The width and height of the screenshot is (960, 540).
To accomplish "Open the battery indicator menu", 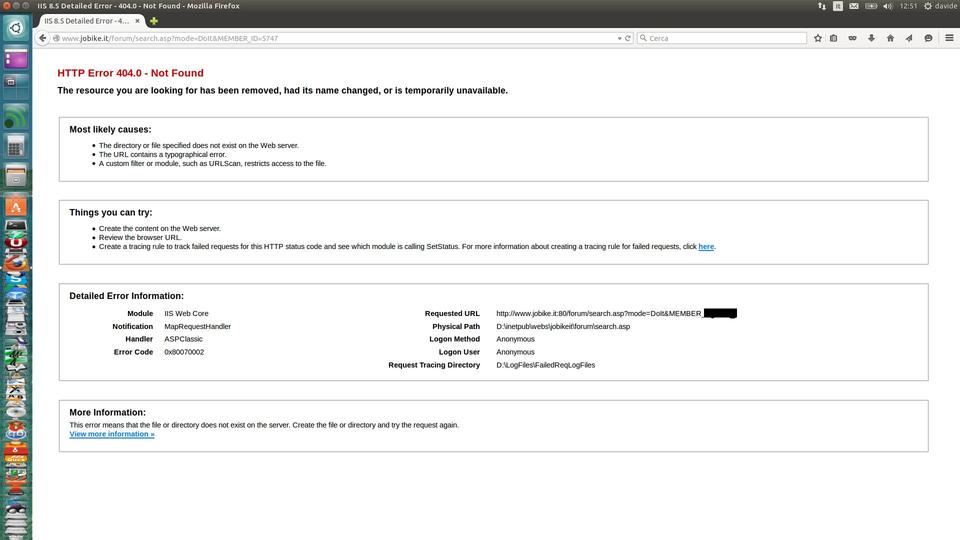I will [x=871, y=6].
